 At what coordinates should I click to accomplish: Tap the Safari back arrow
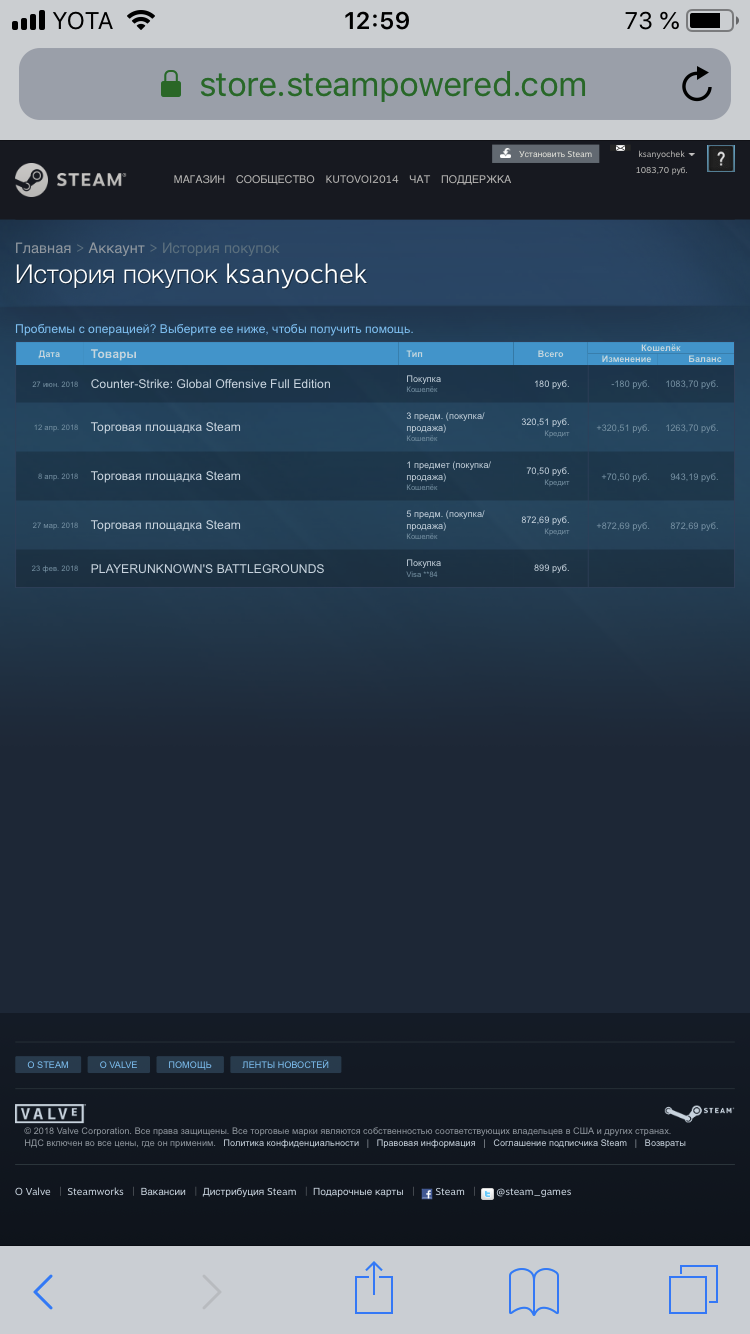pos(43,1291)
